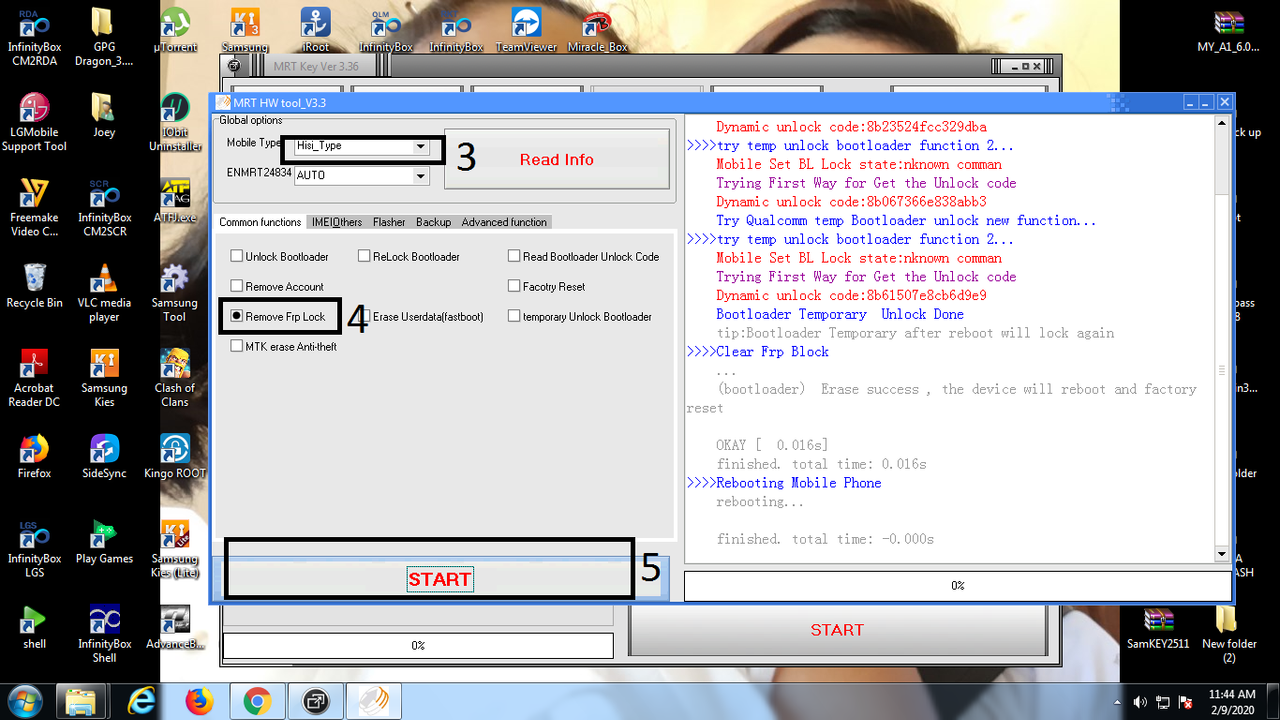The width and height of the screenshot is (1280, 720).
Task: Tick Remove Account option
Action: pyautogui.click(x=237, y=287)
